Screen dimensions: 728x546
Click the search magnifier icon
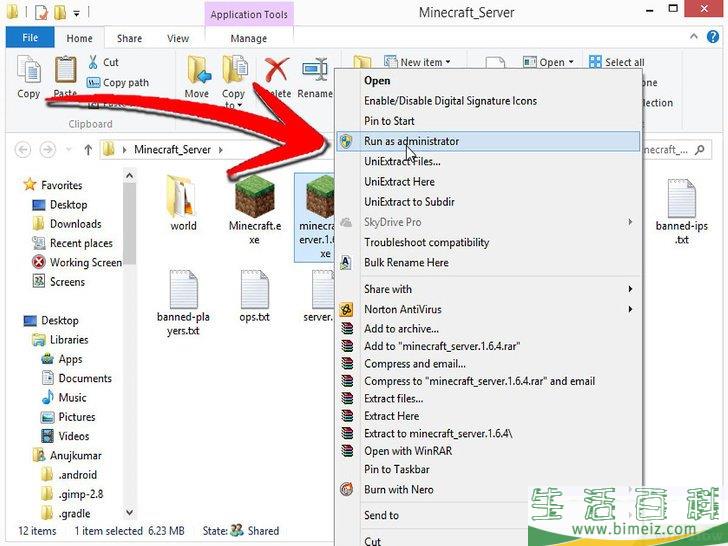click(700, 150)
